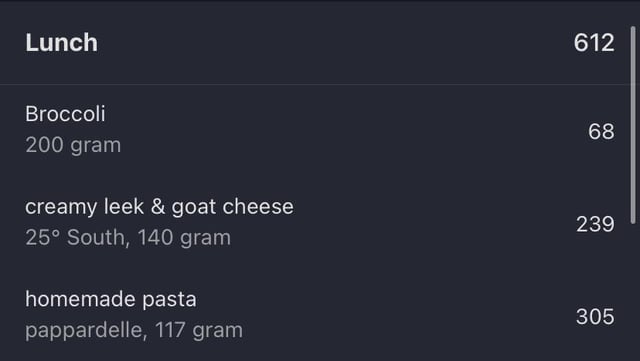The image size is (640, 361).
Task: Click the word 'pasta' in homemade pasta
Action: pos(169,300)
